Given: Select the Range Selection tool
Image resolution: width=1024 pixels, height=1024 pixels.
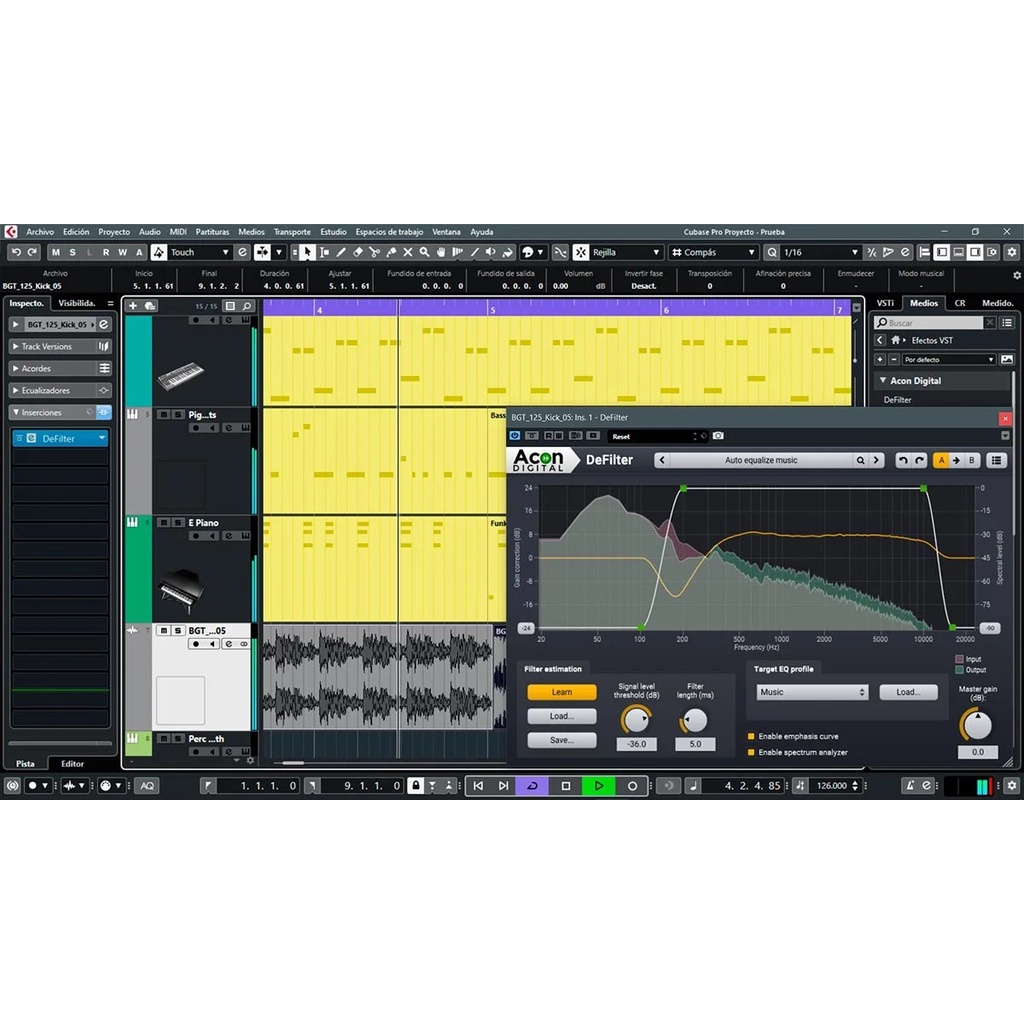Looking at the screenshot, I should [324, 252].
